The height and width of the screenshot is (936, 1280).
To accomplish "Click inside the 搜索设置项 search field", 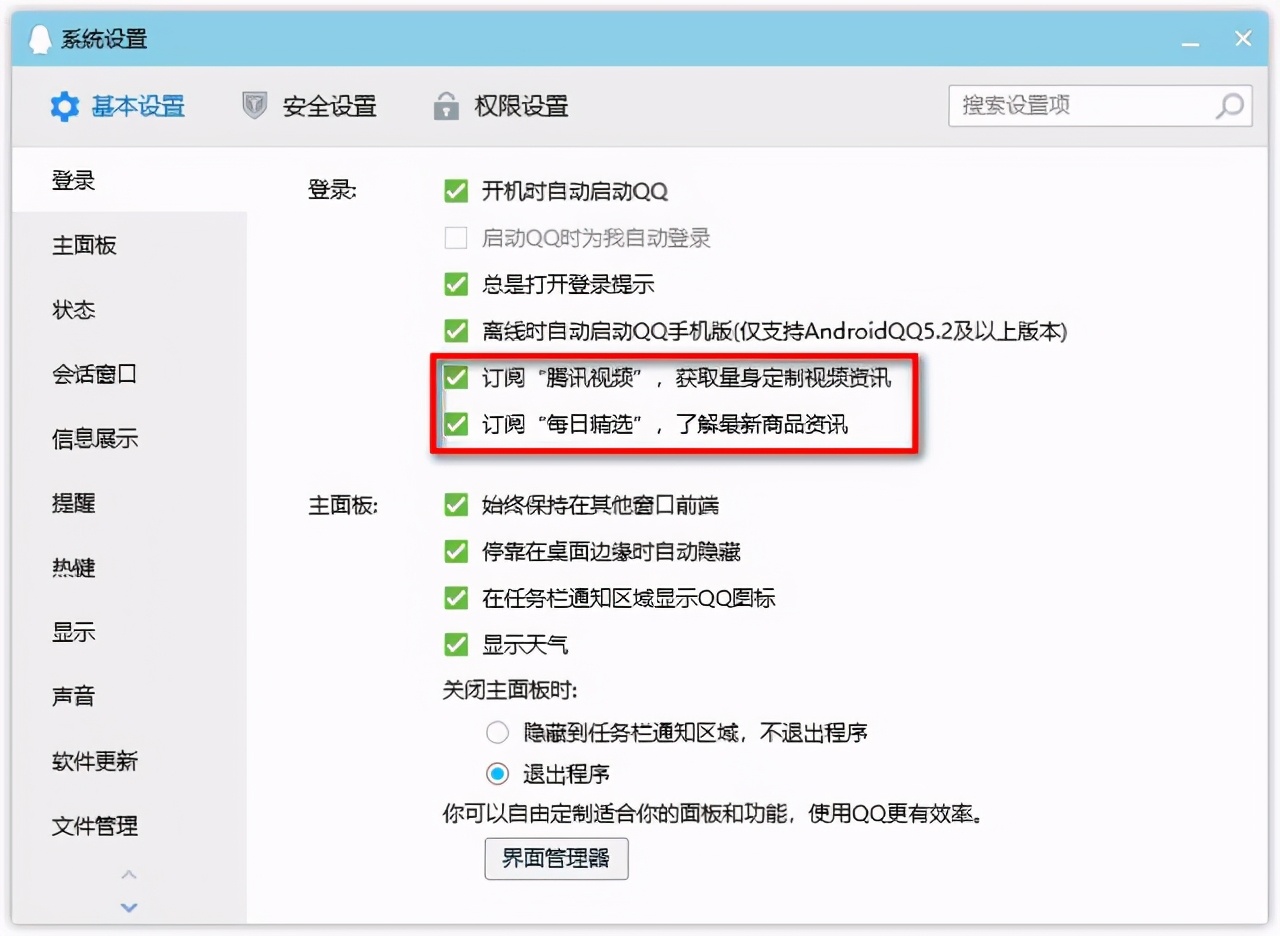I will (1080, 107).
